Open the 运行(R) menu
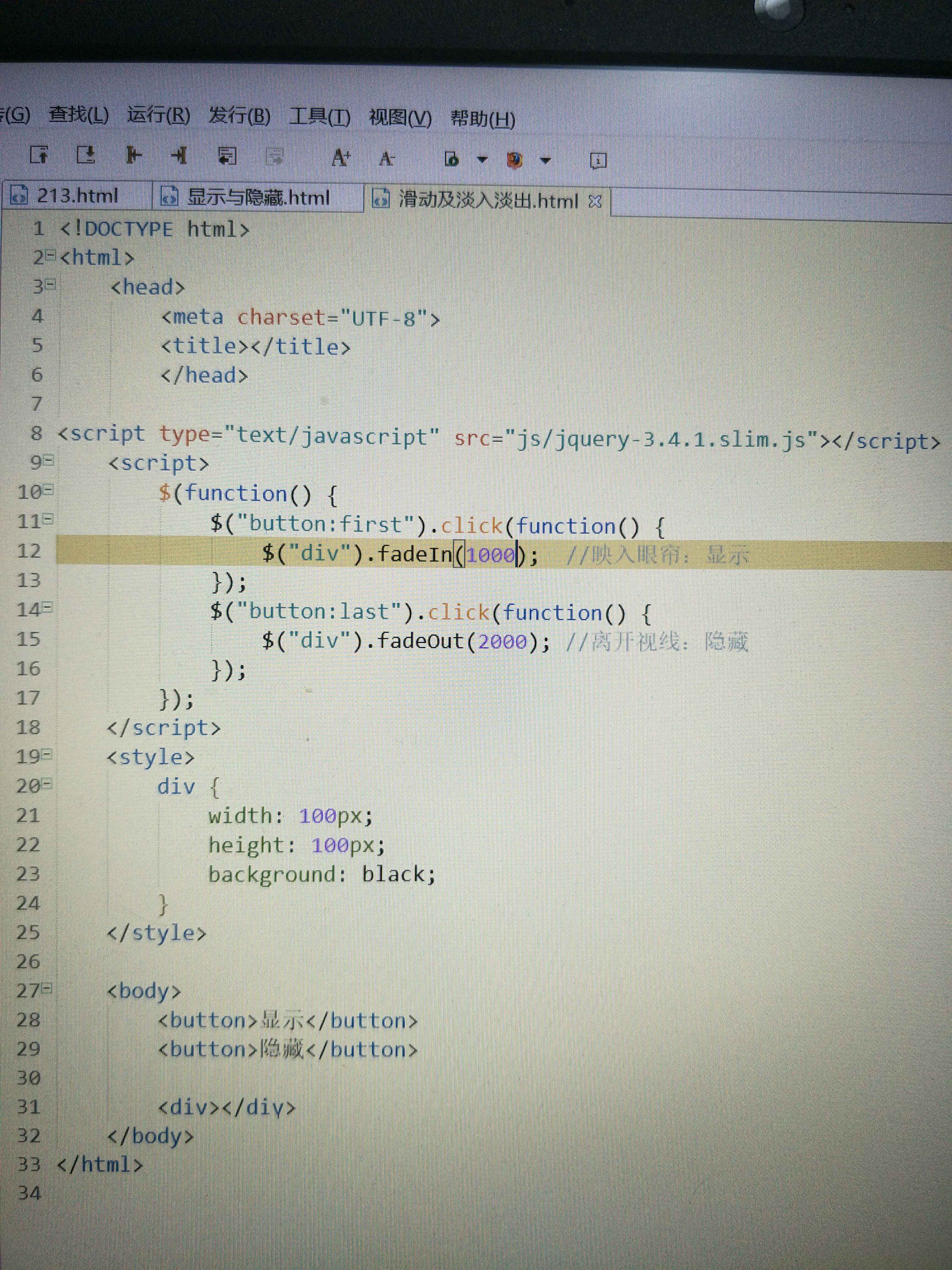This screenshot has height=1270, width=952. pos(158,115)
